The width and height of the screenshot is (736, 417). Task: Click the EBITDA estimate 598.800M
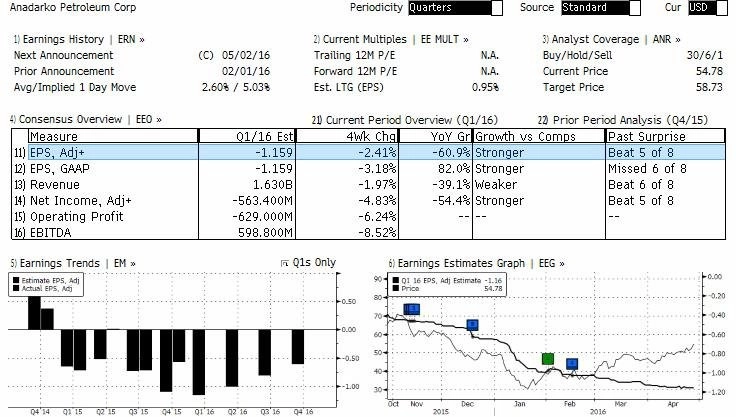265,232
